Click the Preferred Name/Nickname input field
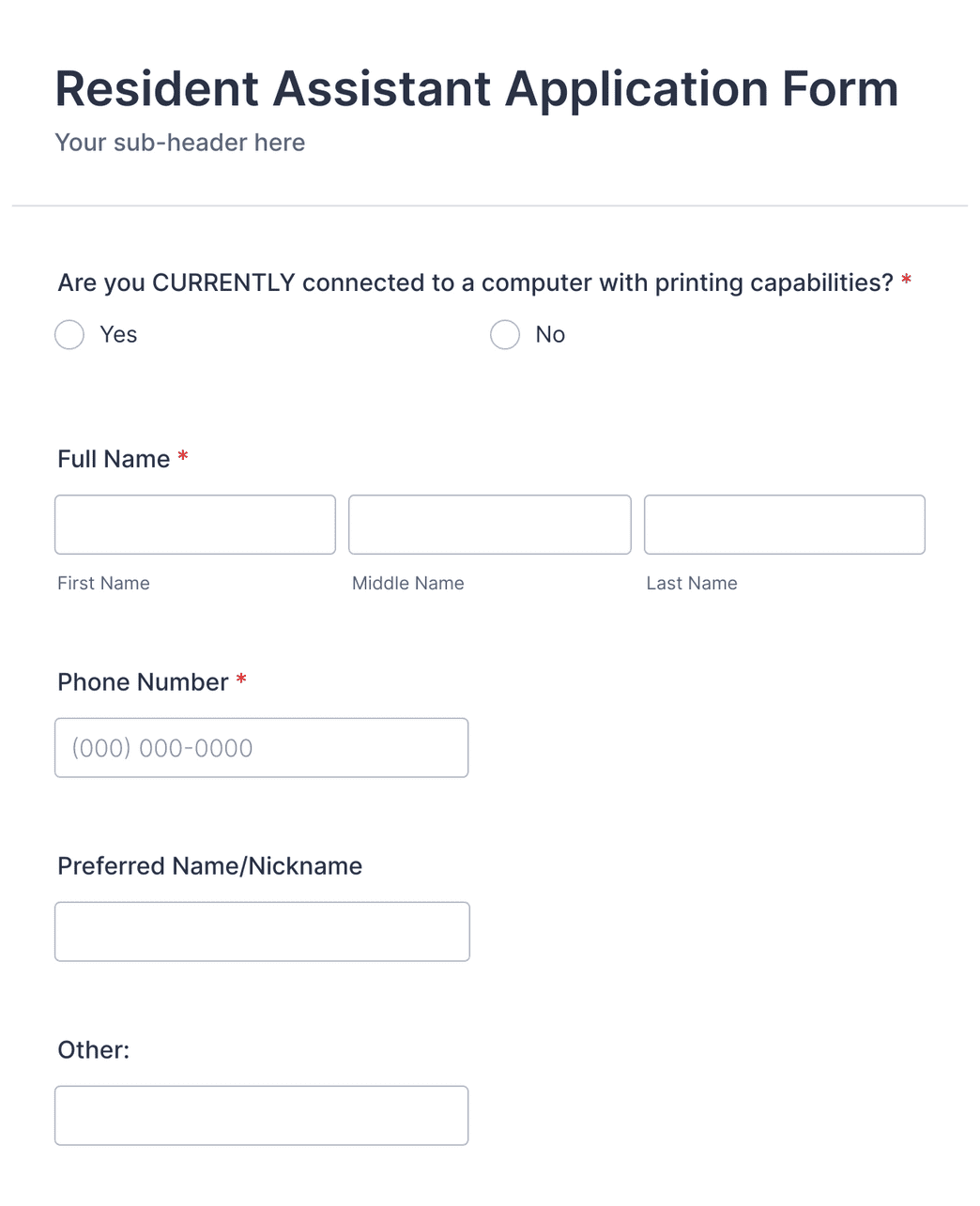The width and height of the screenshot is (980, 1206). (261, 931)
